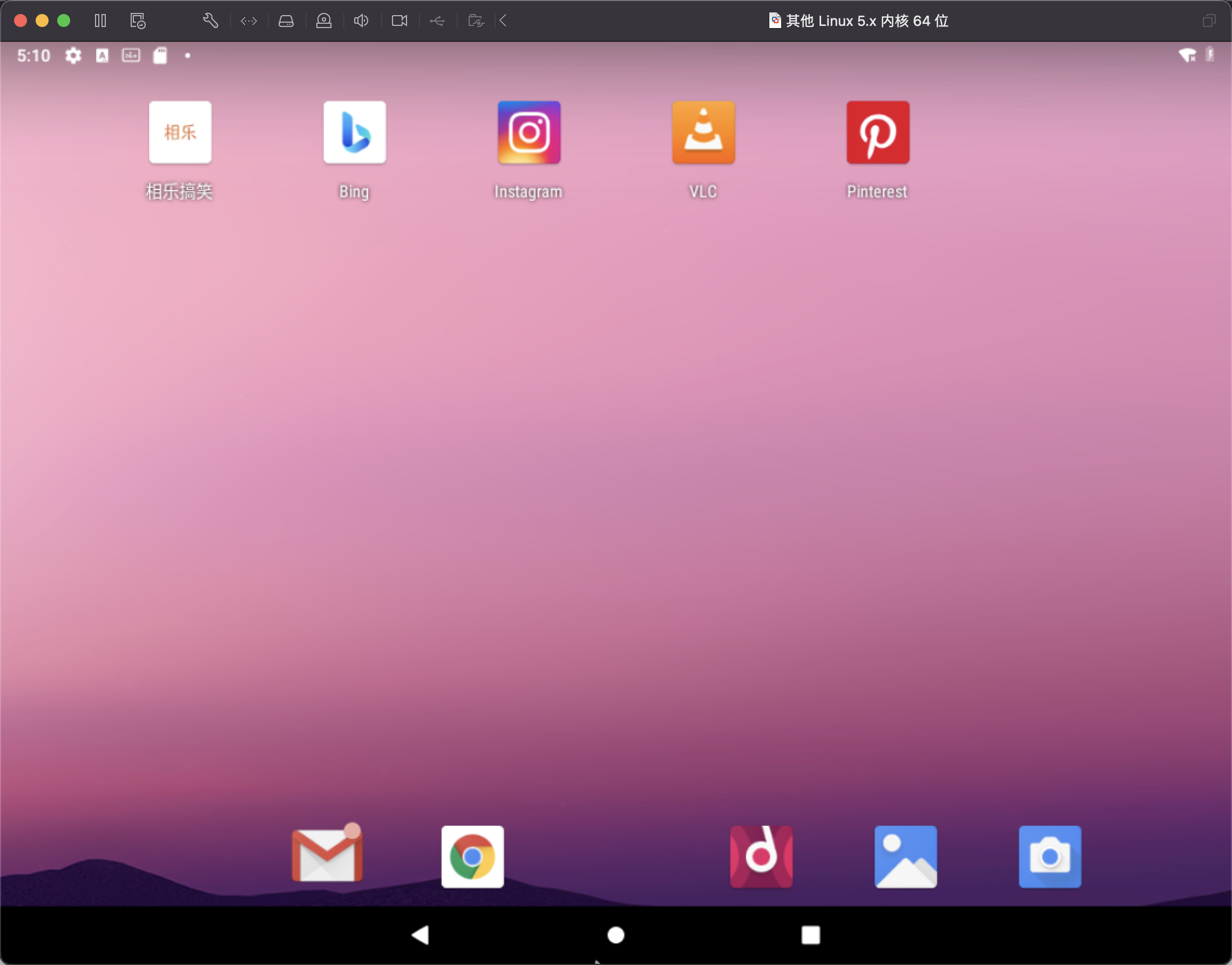The width and height of the screenshot is (1232, 965).
Task: Click the VM snapshot toolbar icon
Action: pos(137,21)
